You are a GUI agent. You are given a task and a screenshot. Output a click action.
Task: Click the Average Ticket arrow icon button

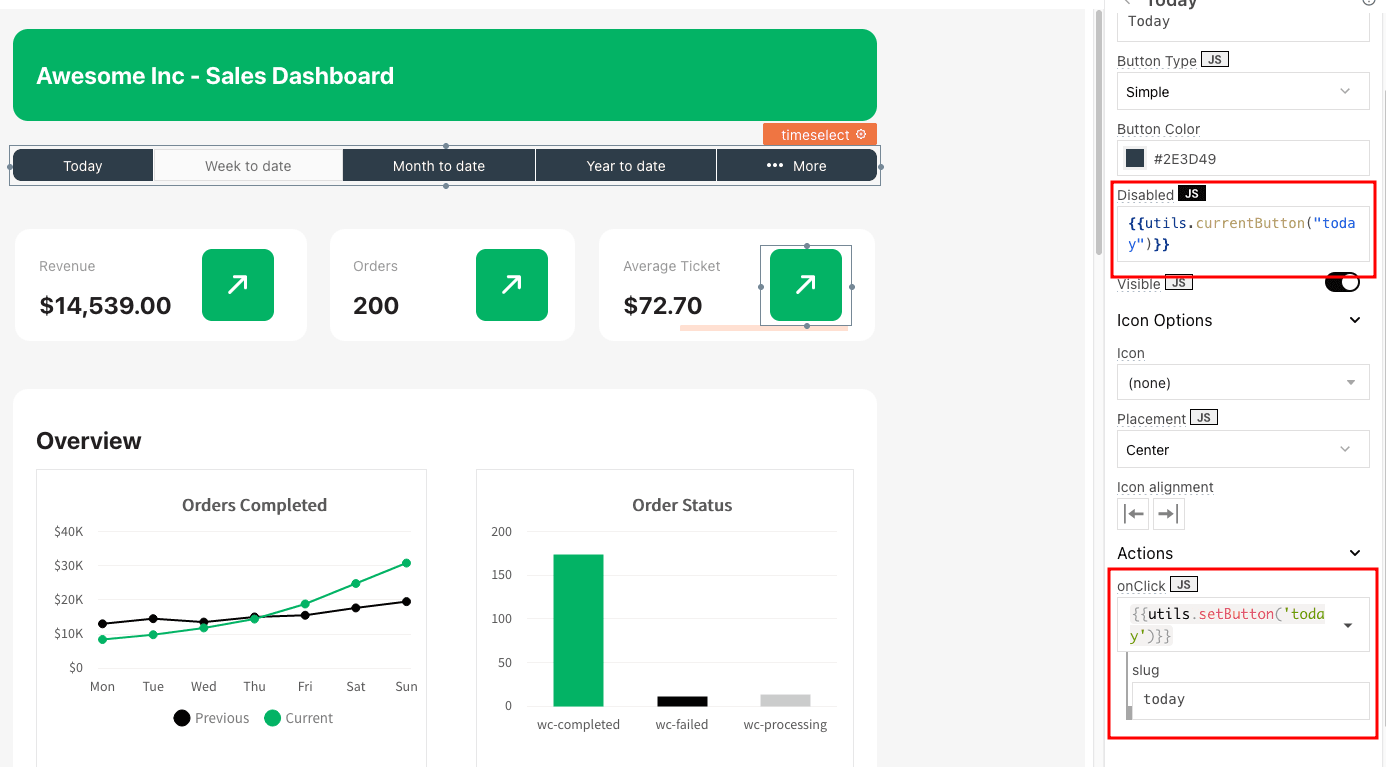[805, 285]
